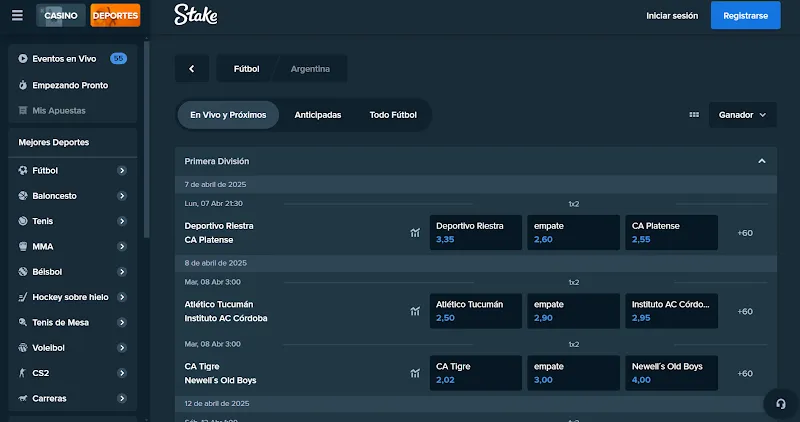800x422 pixels.
Task: Open stats for Deportivo Riestra vs CA Platense
Action: tap(415, 233)
